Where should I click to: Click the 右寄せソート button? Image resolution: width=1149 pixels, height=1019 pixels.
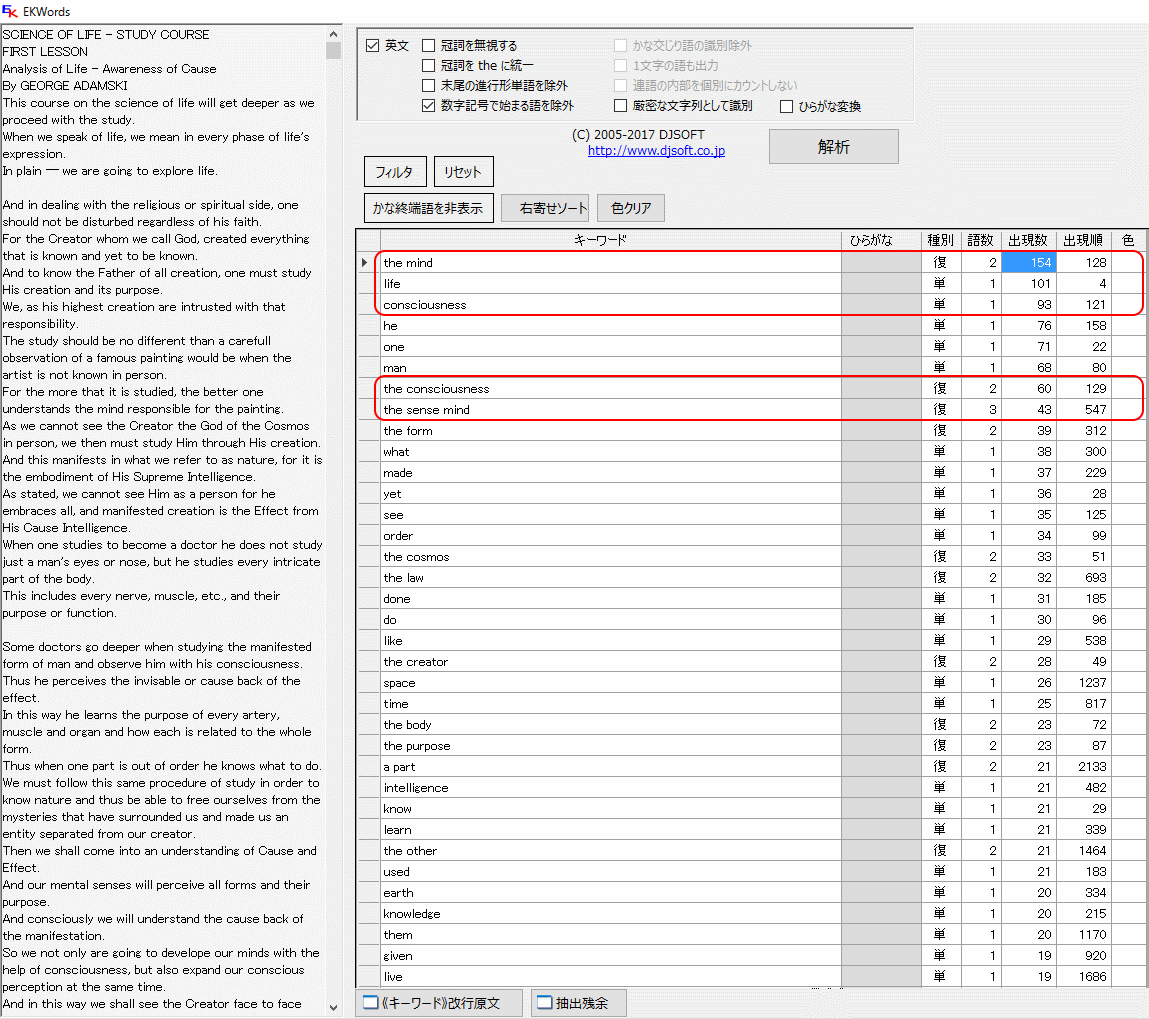click(x=545, y=208)
